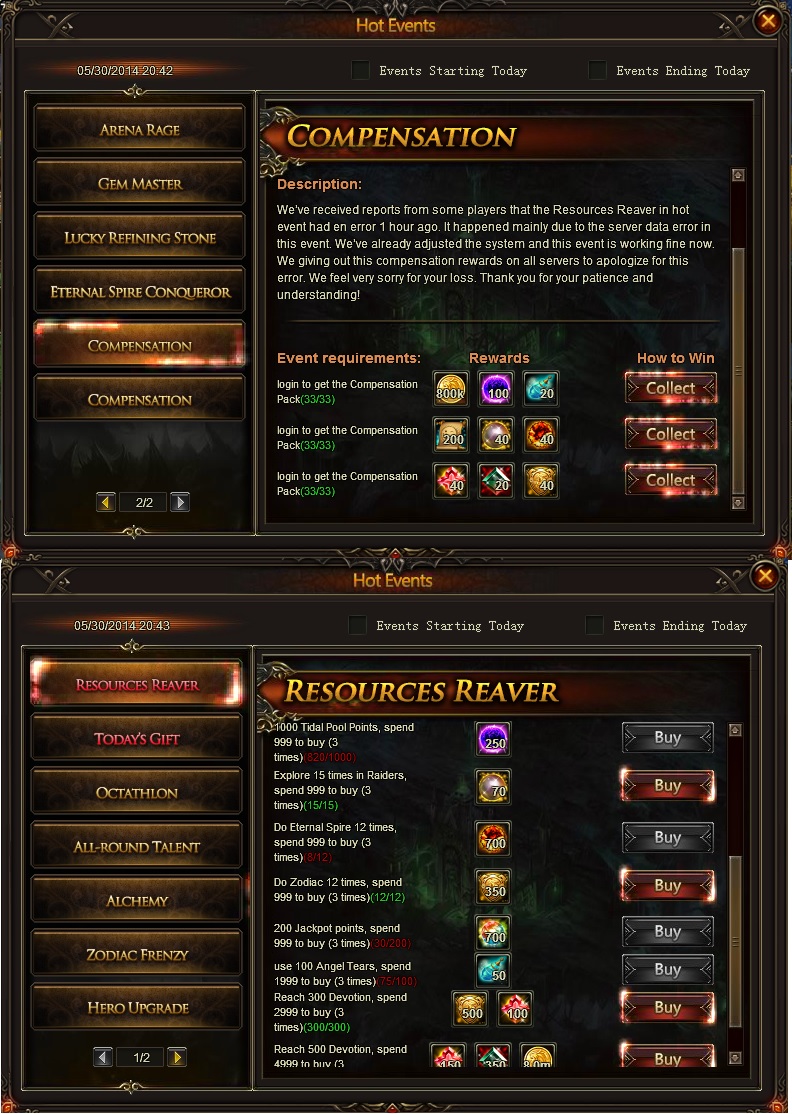
Task: Click the purple orb 100 reward icon
Action: pyautogui.click(x=496, y=389)
